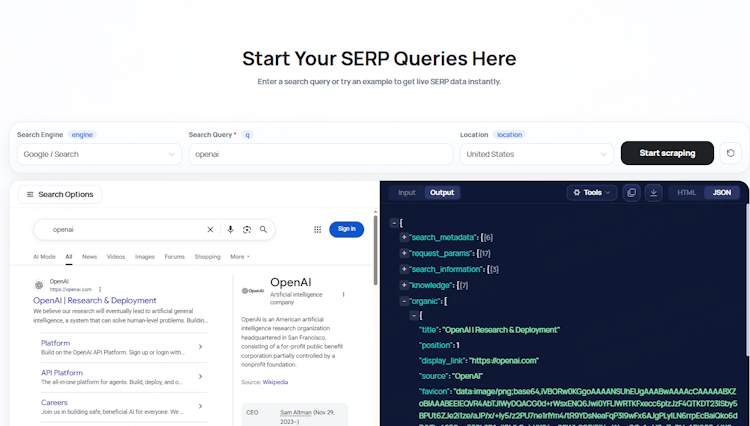Open the Search Engine dropdown

(x=99, y=154)
